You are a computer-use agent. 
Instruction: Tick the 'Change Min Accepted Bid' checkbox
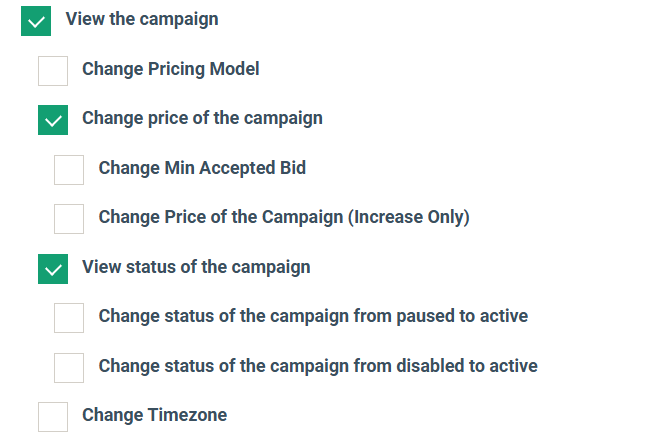pyautogui.click(x=69, y=170)
